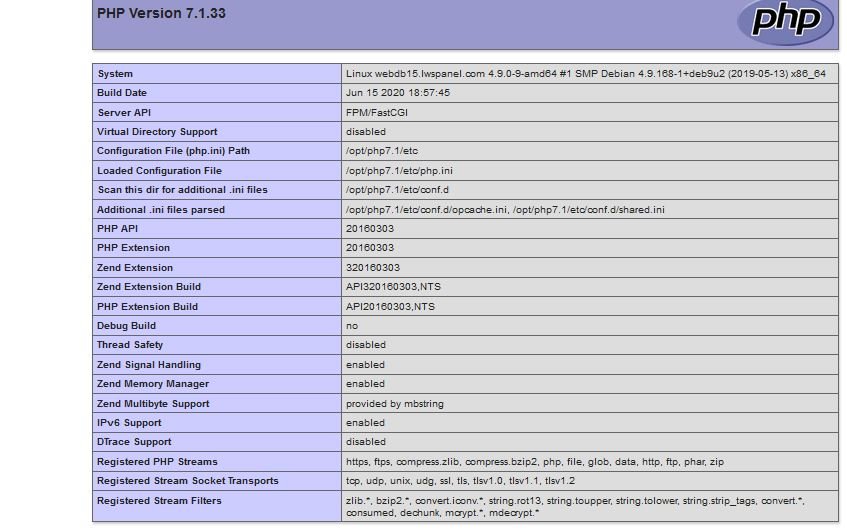Click 'Zend Extension Build' label

click(149, 287)
